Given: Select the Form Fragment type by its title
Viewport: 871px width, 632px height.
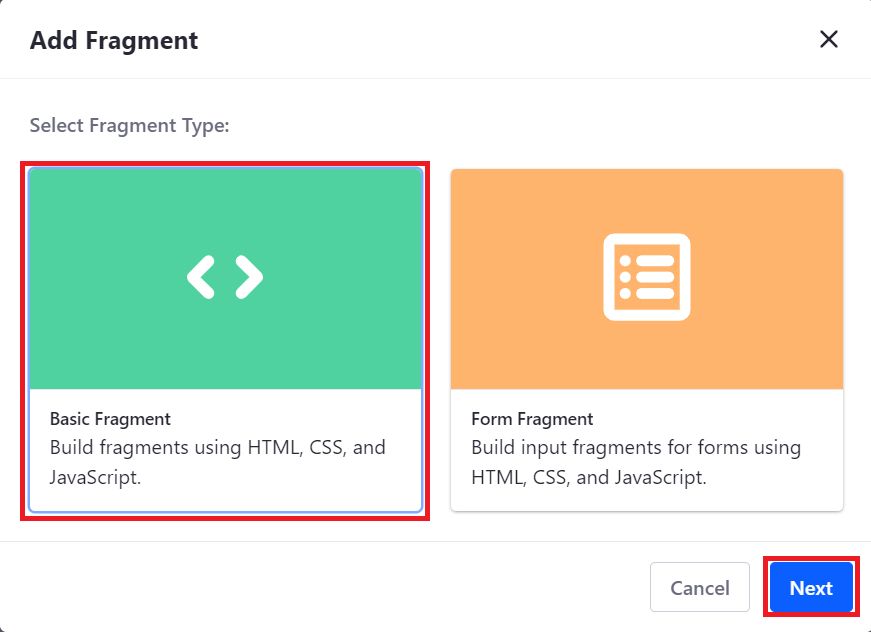Looking at the screenshot, I should point(532,419).
